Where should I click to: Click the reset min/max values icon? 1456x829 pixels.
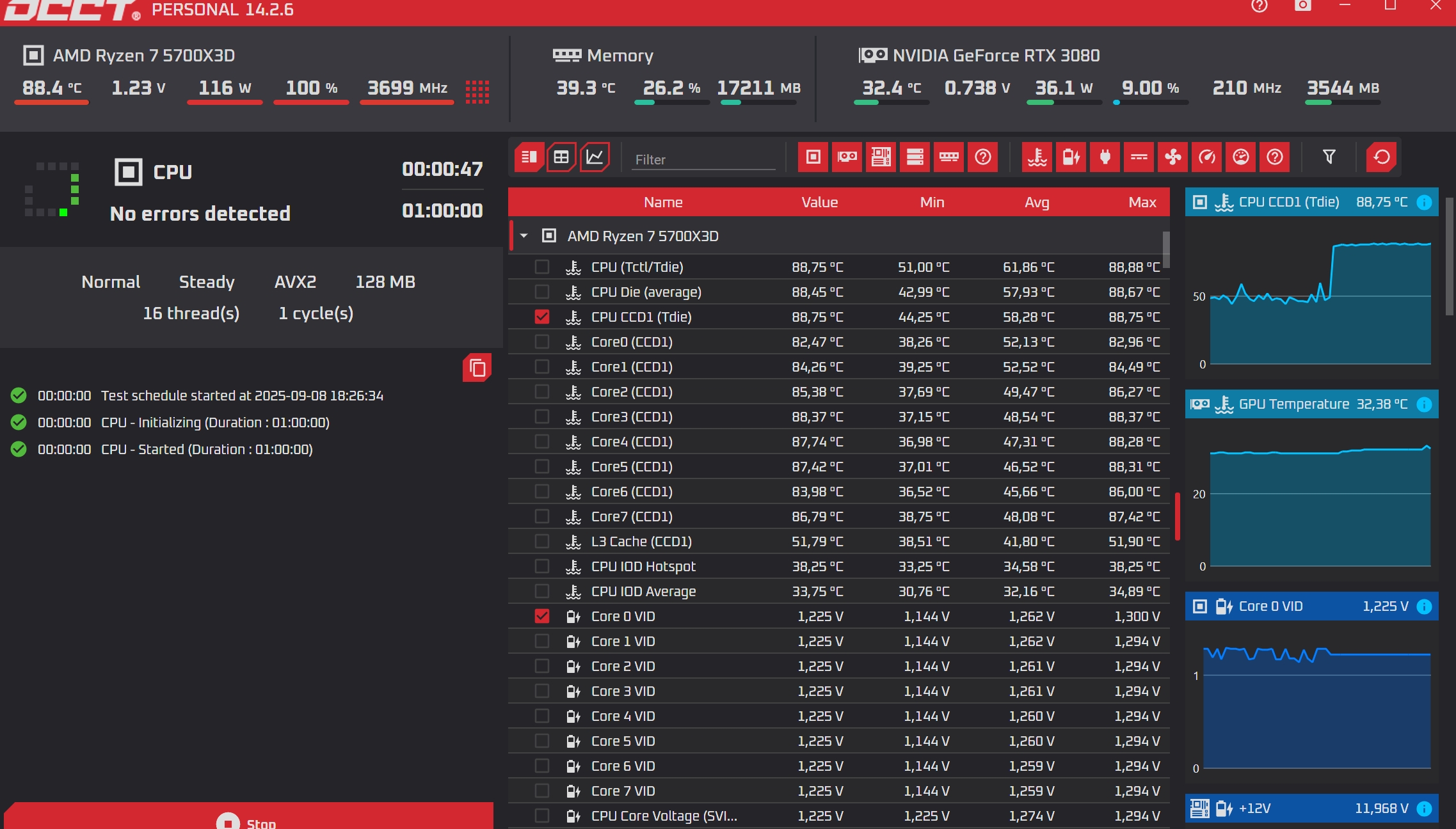pyautogui.click(x=1381, y=157)
